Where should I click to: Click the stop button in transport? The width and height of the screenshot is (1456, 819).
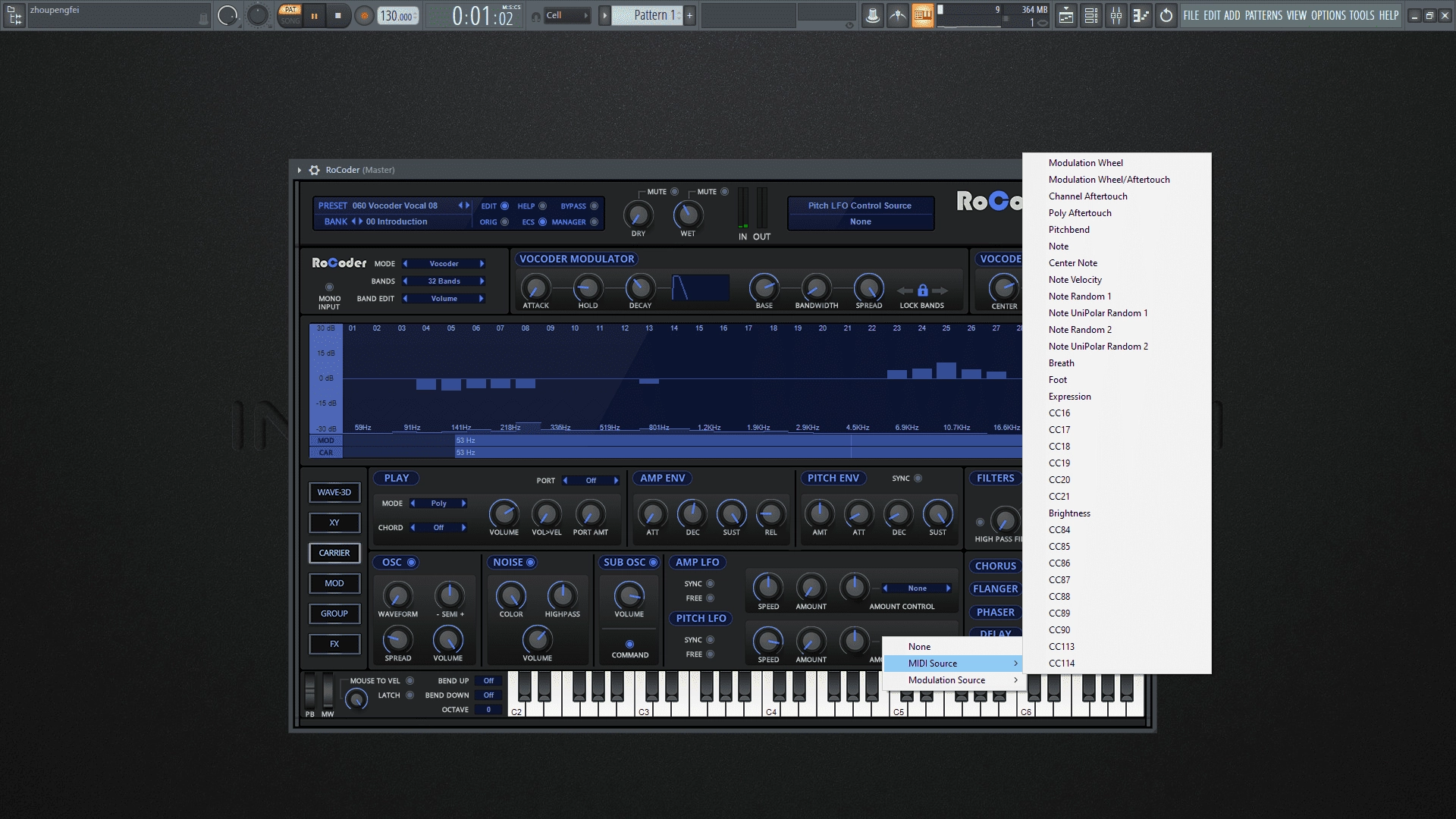click(337, 15)
